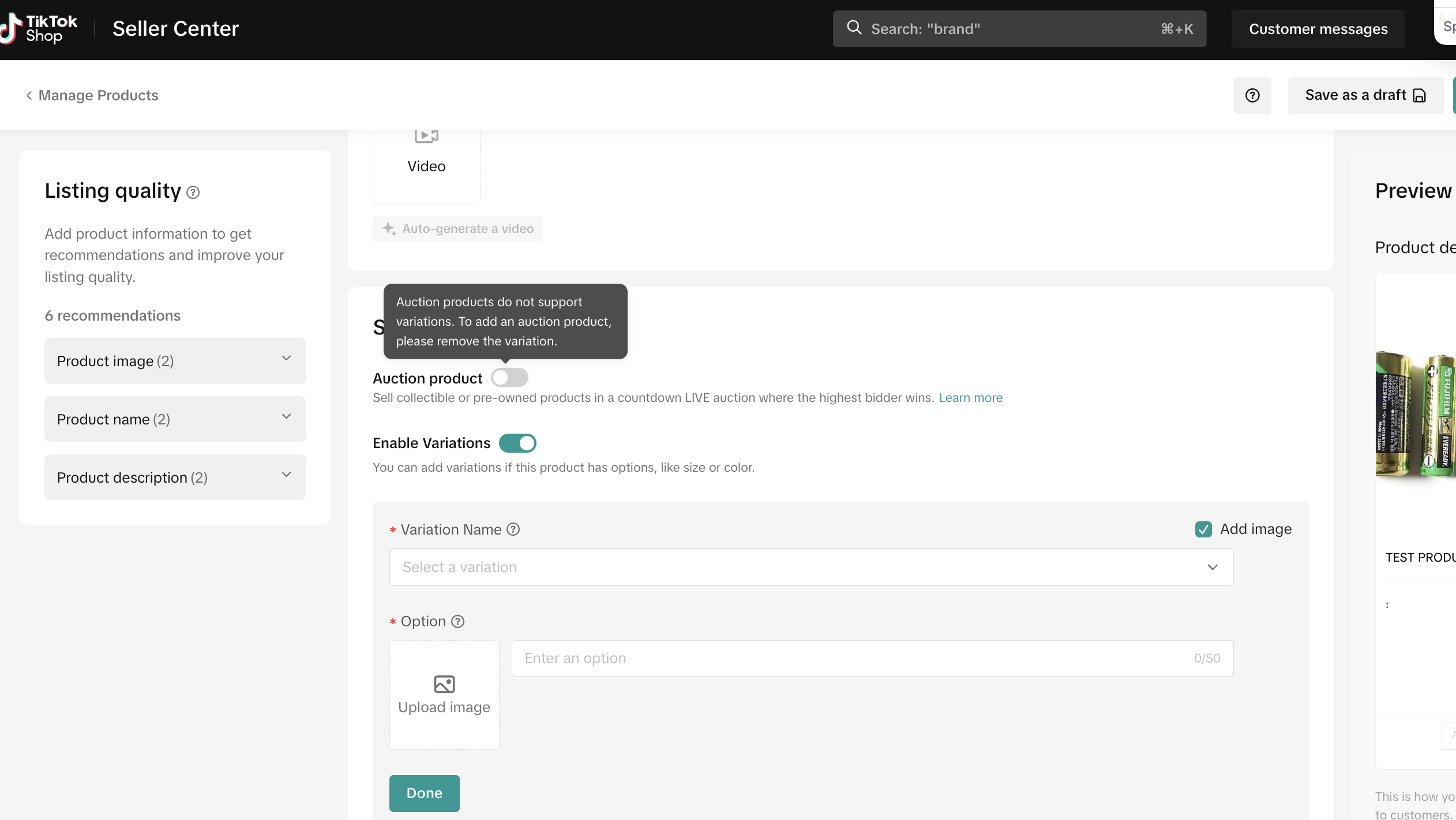The height and width of the screenshot is (820, 1456).
Task: Go back to Manage Products
Action: tap(92, 95)
